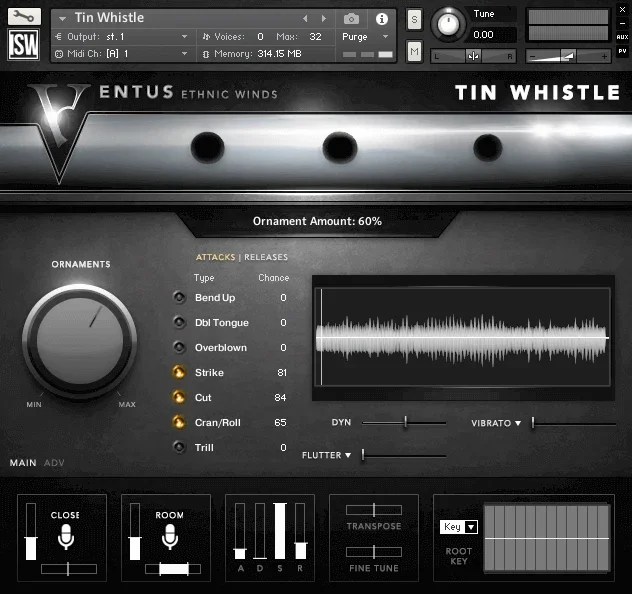
Task: Adjust the Vibrato slider
Action: click(x=574, y=423)
